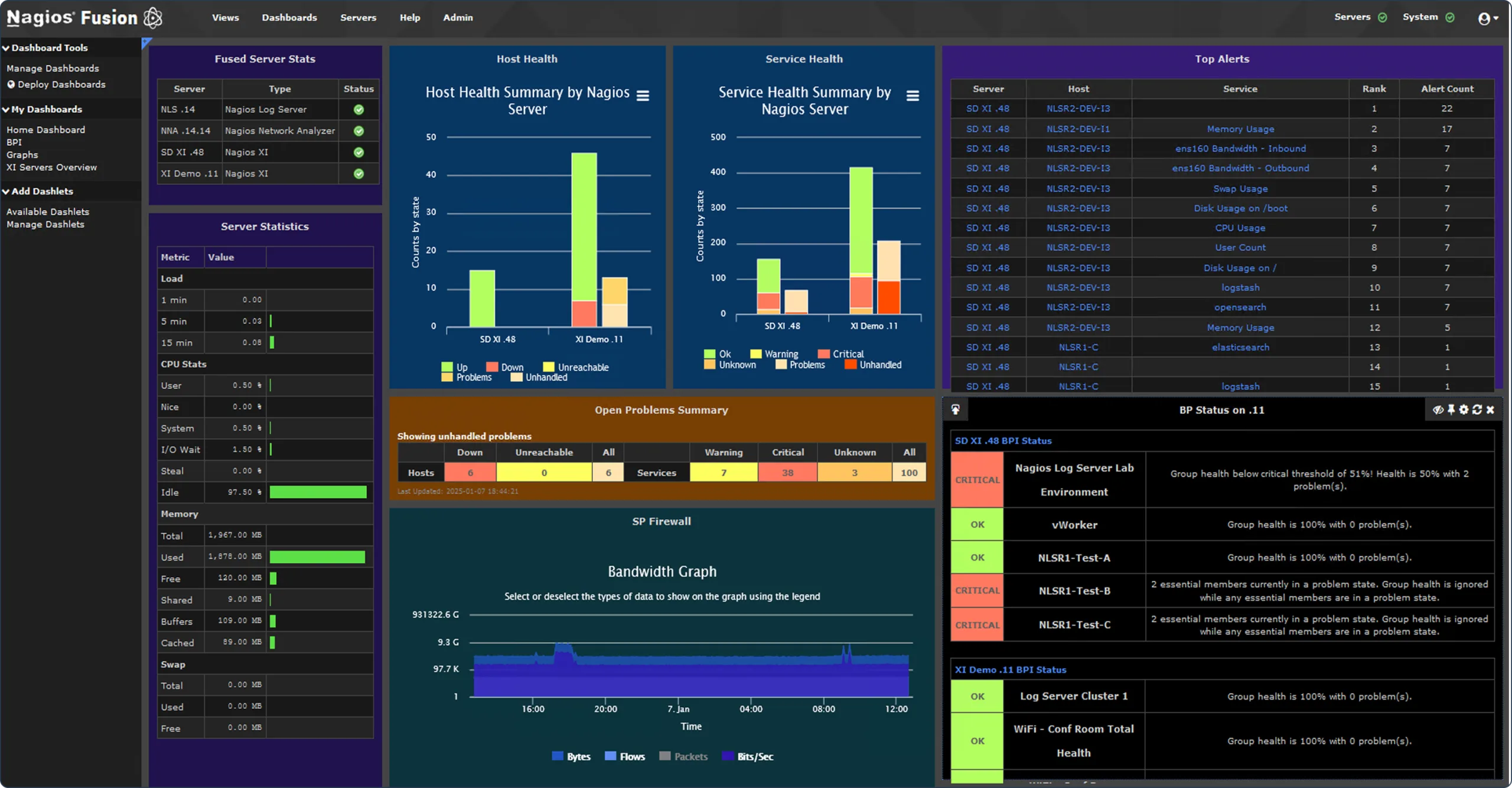Toggle Down series in Host Health legend
Image resolution: width=1512 pixels, height=788 pixels.
click(x=505, y=367)
